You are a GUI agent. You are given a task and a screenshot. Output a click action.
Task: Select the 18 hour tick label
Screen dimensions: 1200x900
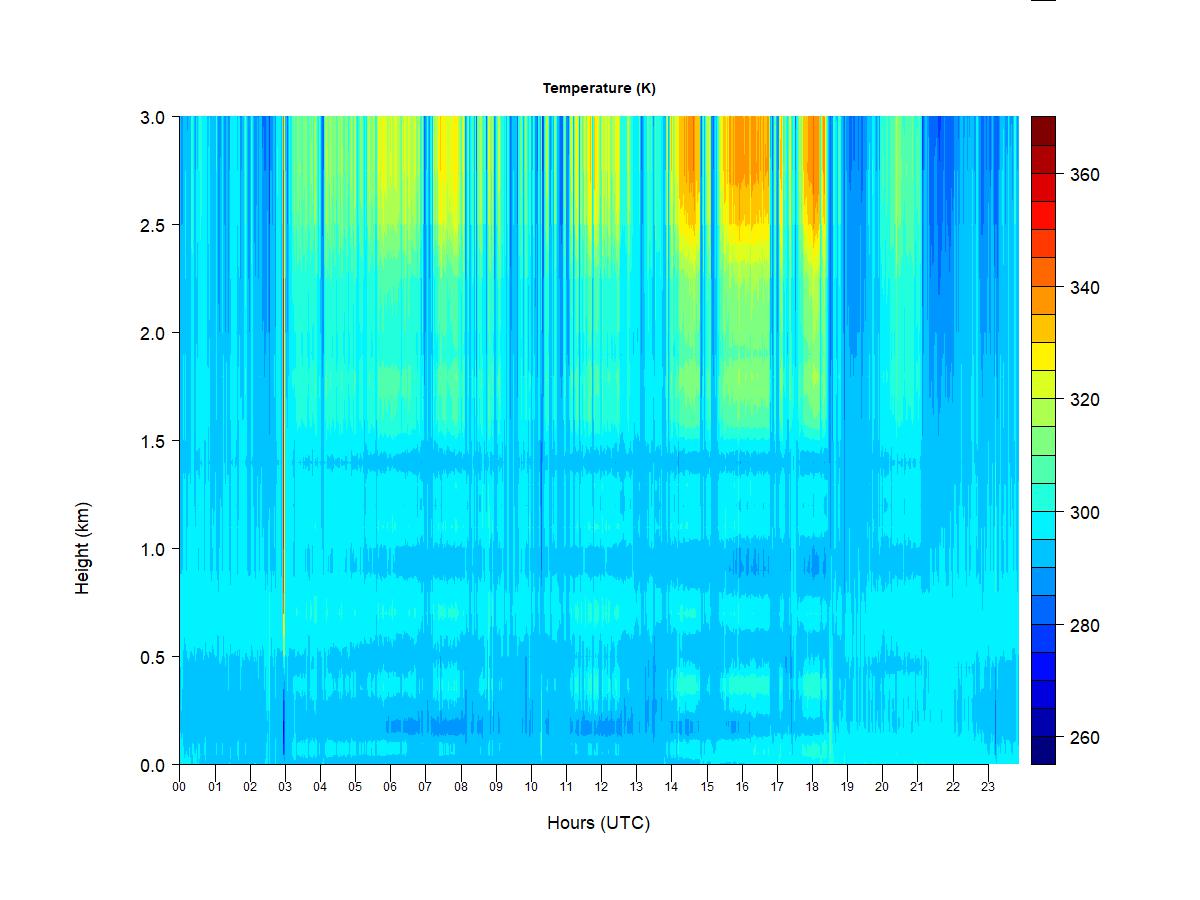coord(812,787)
